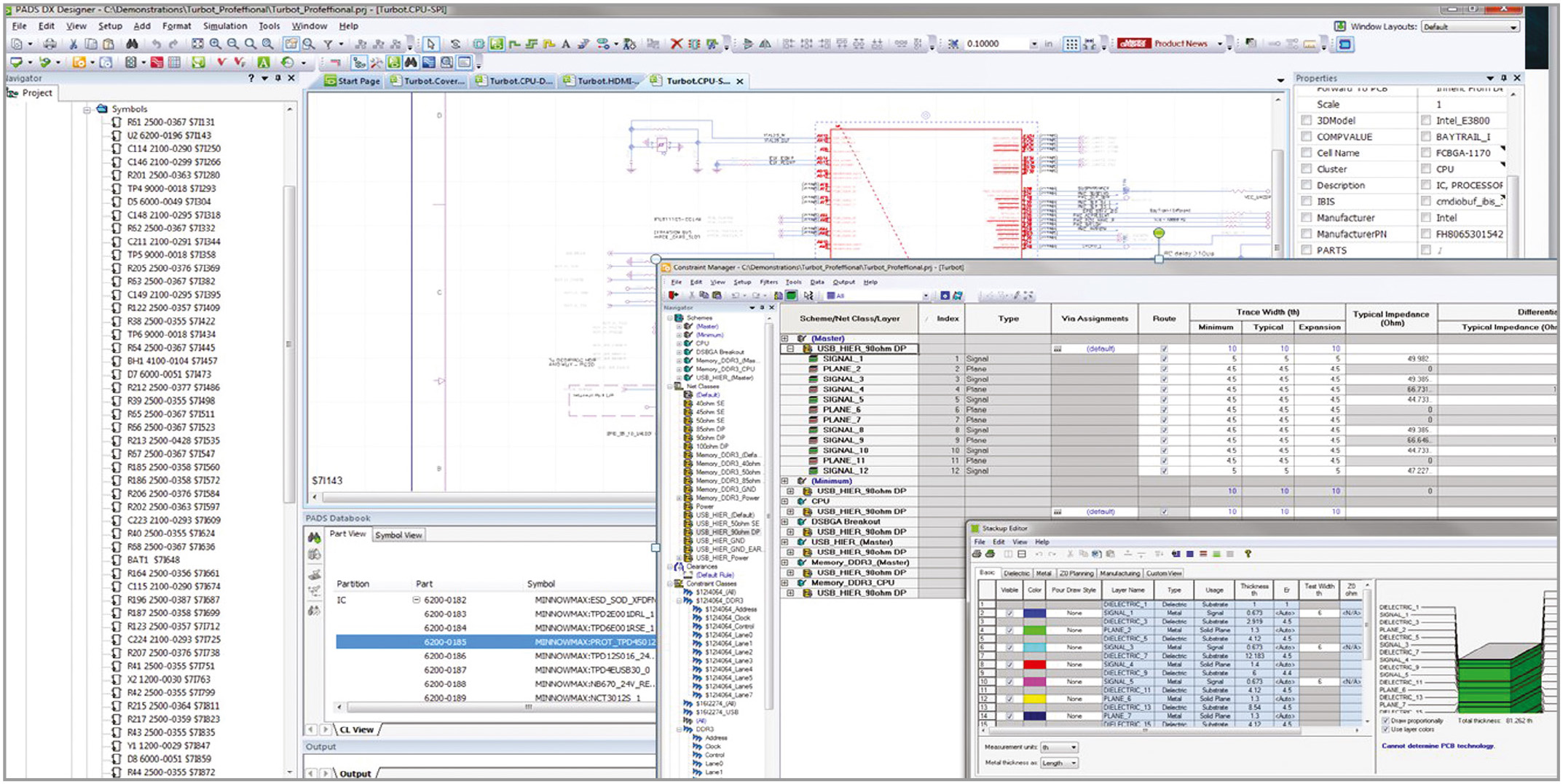Open the Simulation menu
The image size is (1563, 784).
pos(224,25)
